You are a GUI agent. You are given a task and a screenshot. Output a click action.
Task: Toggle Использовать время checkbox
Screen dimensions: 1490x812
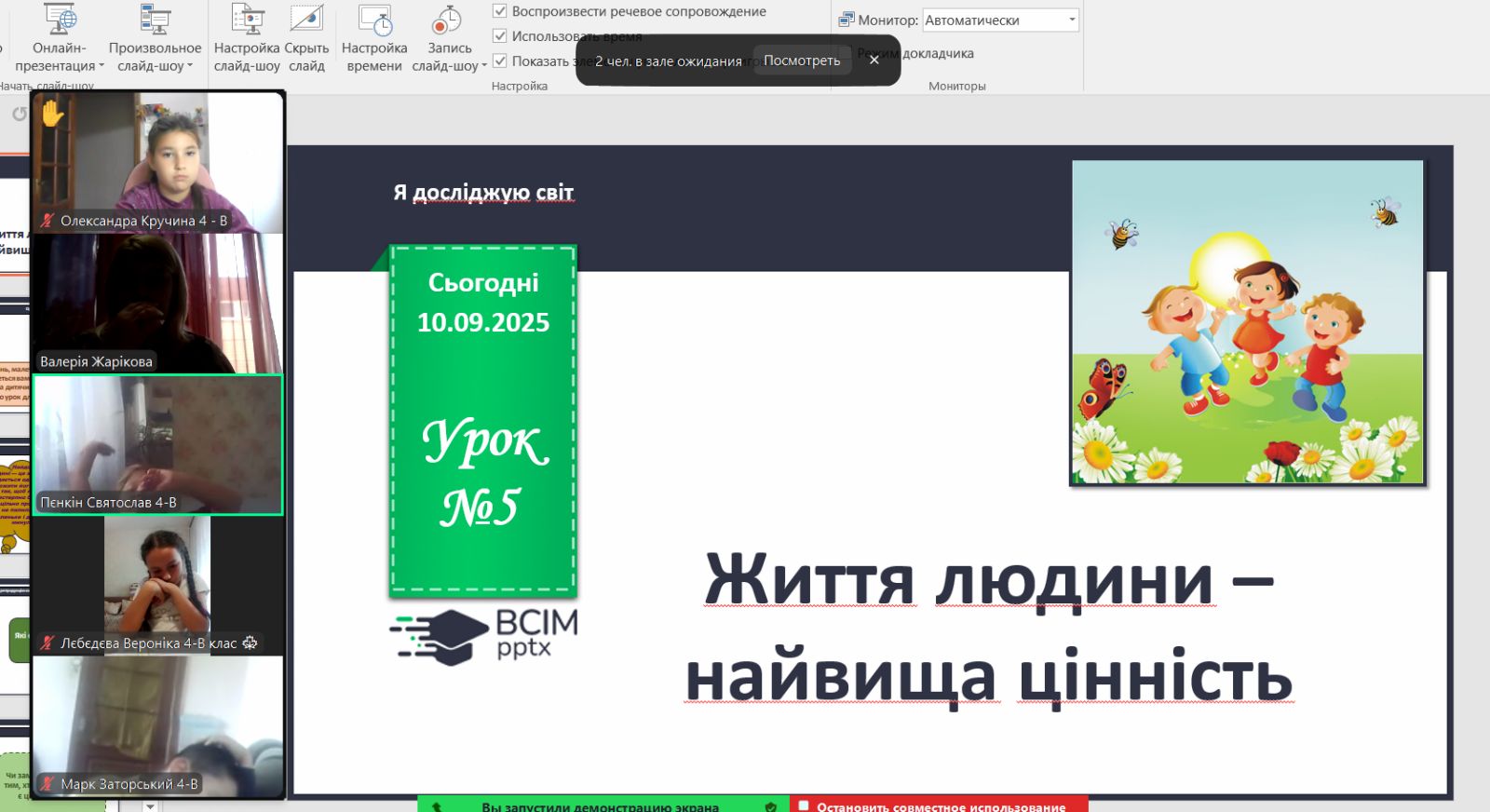point(500,35)
